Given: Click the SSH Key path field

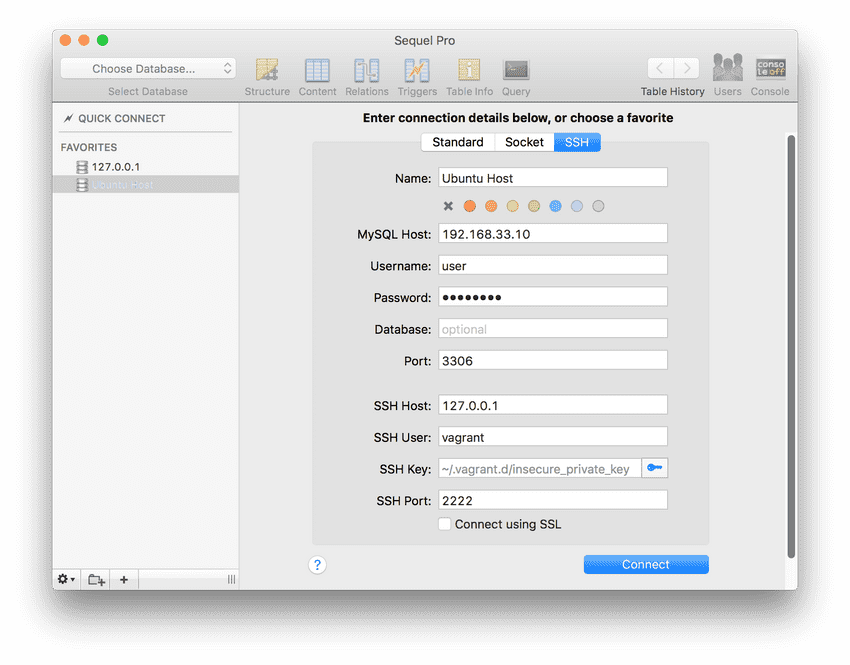Looking at the screenshot, I should pyautogui.click(x=540, y=468).
